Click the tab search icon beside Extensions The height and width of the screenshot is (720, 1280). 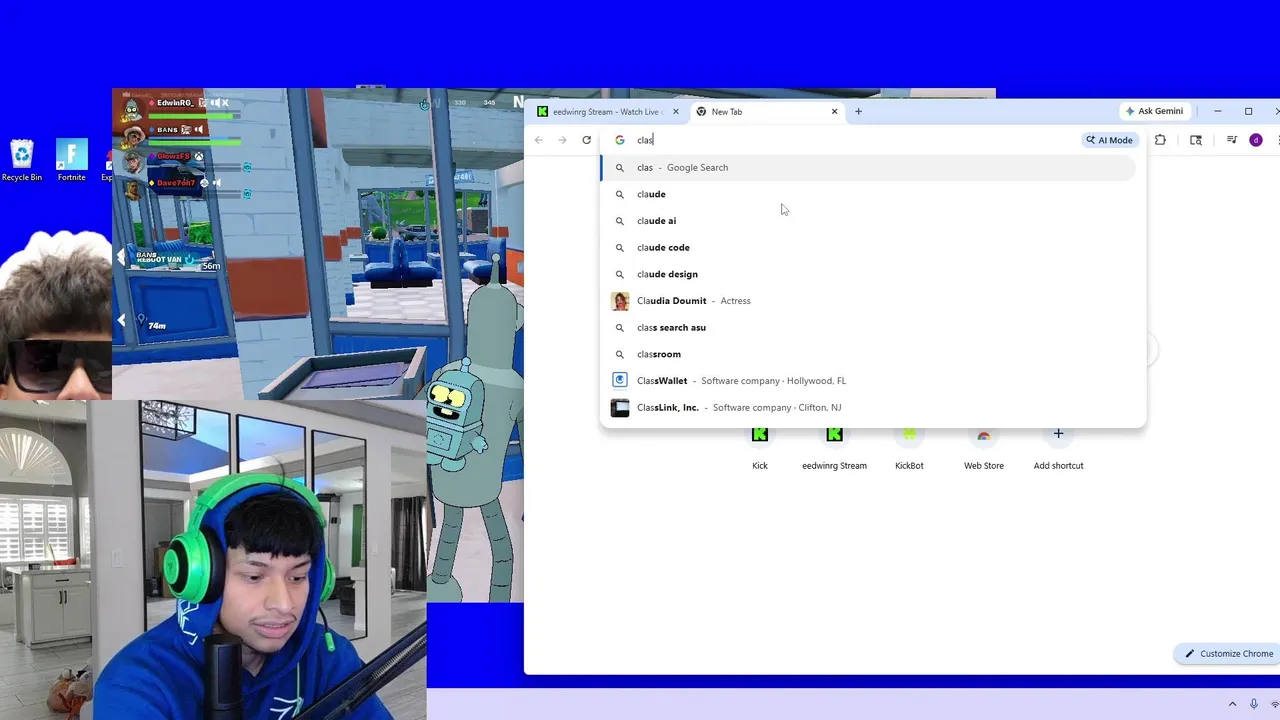(1196, 140)
